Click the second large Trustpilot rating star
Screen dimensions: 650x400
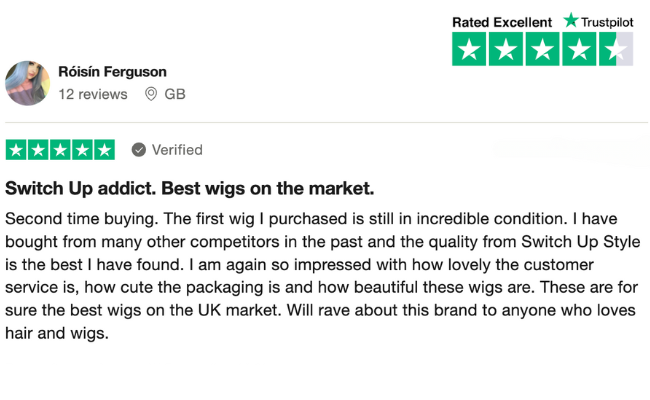click(x=507, y=50)
